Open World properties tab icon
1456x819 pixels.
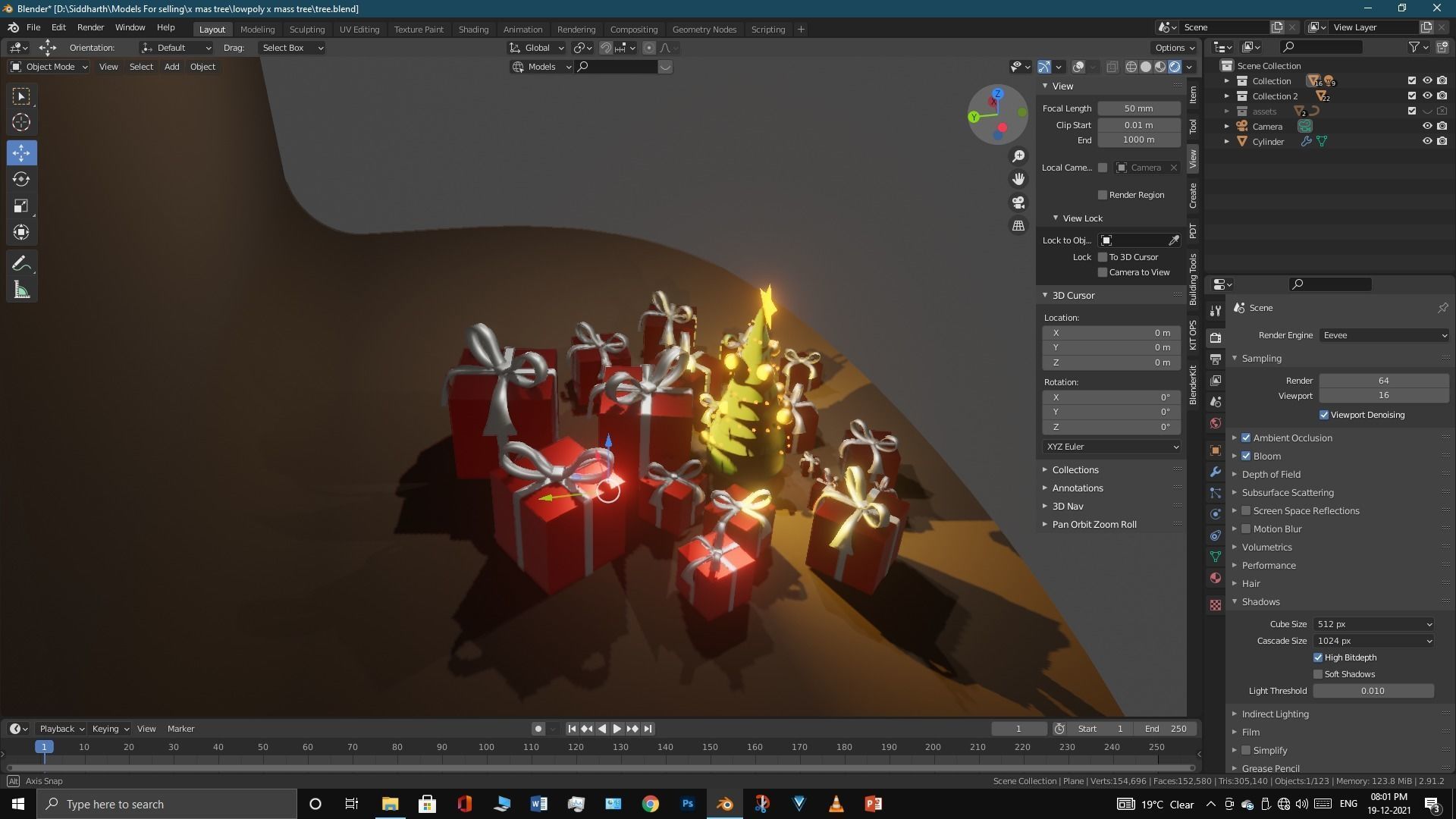pyautogui.click(x=1216, y=423)
